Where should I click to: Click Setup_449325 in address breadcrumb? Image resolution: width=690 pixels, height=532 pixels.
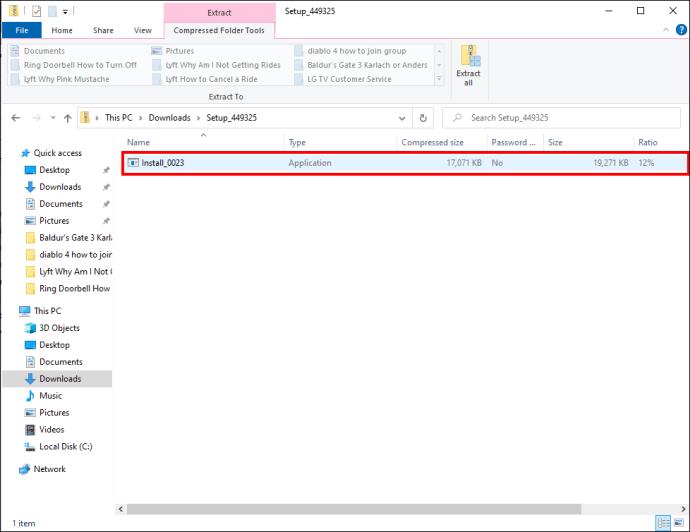pyautogui.click(x=231, y=118)
